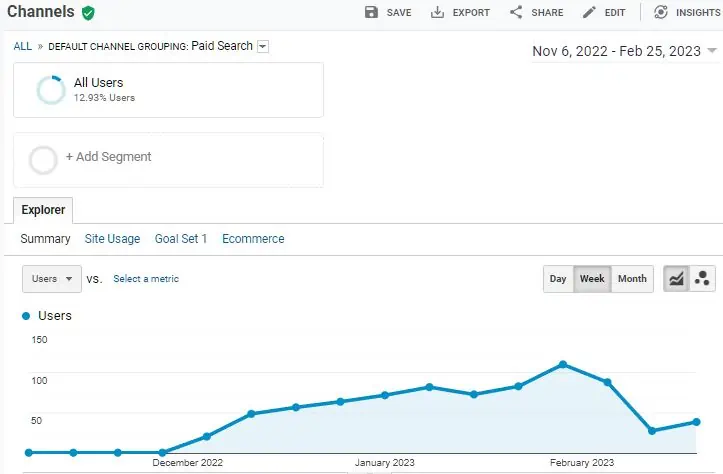Switch to motion chart dots icon
Image resolution: width=723 pixels, height=474 pixels.
[702, 279]
